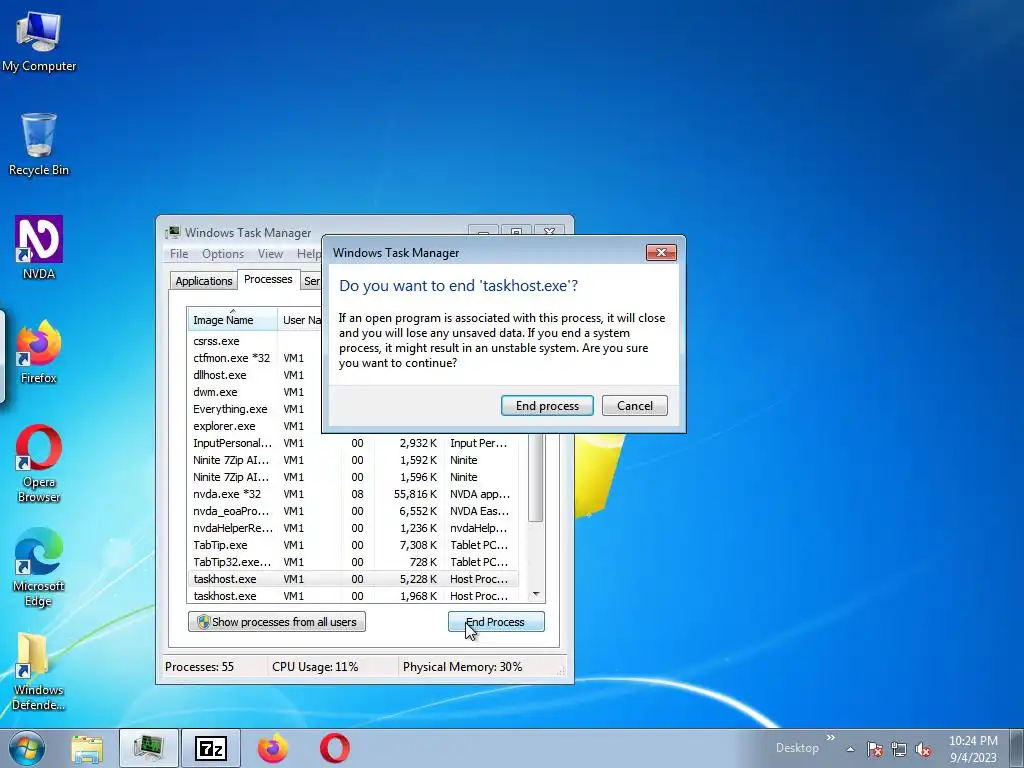This screenshot has height=768, width=1024.
Task: Select the Microsoft Edge desktop shortcut
Action: (39, 568)
